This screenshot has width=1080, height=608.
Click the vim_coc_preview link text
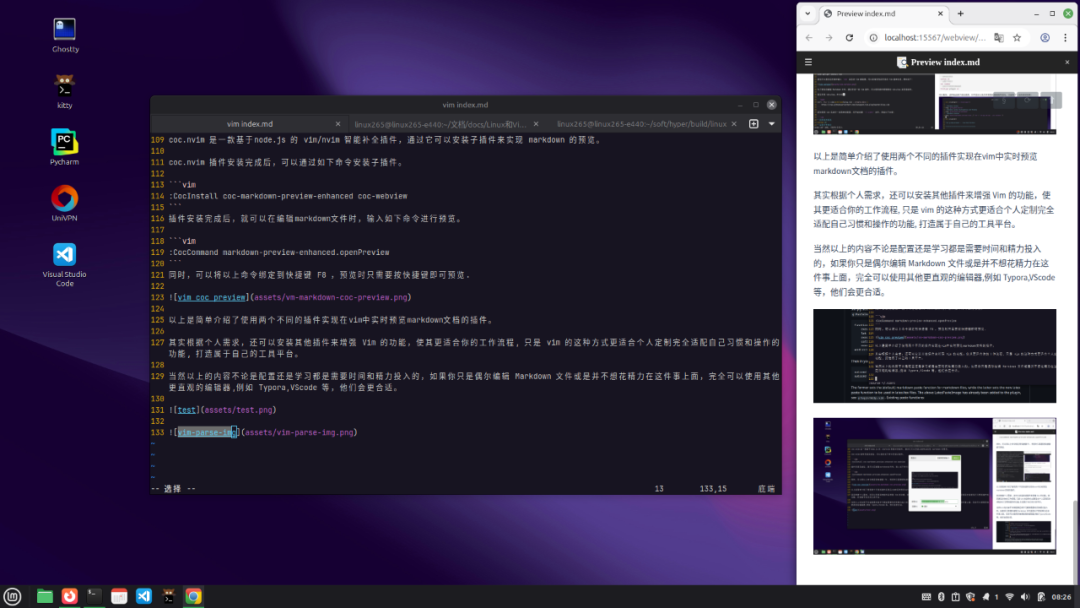point(211,297)
